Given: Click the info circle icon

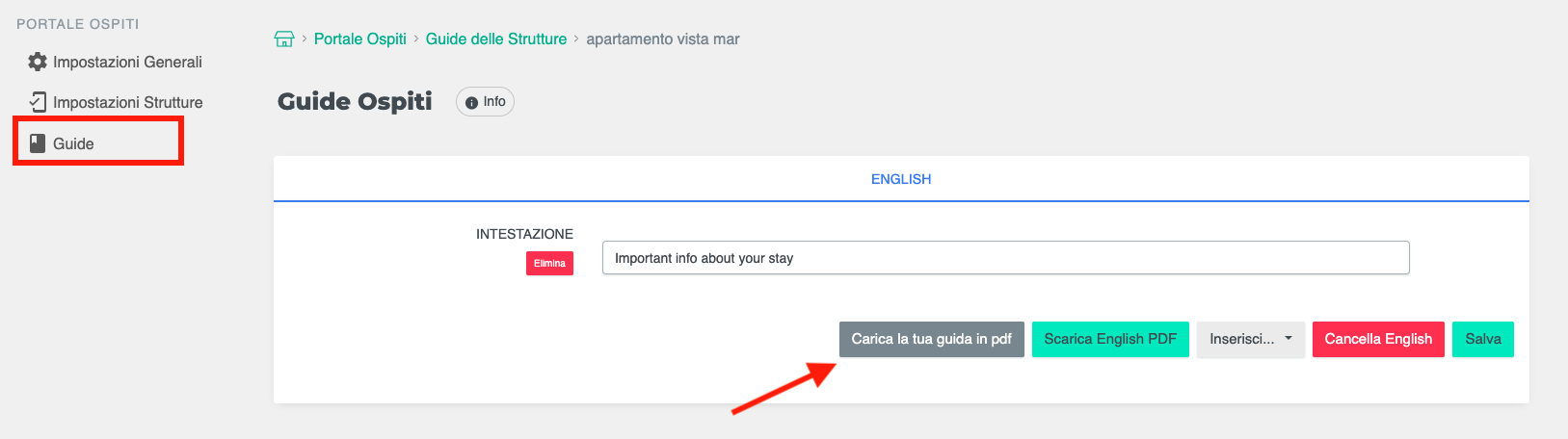Looking at the screenshot, I should (471, 102).
